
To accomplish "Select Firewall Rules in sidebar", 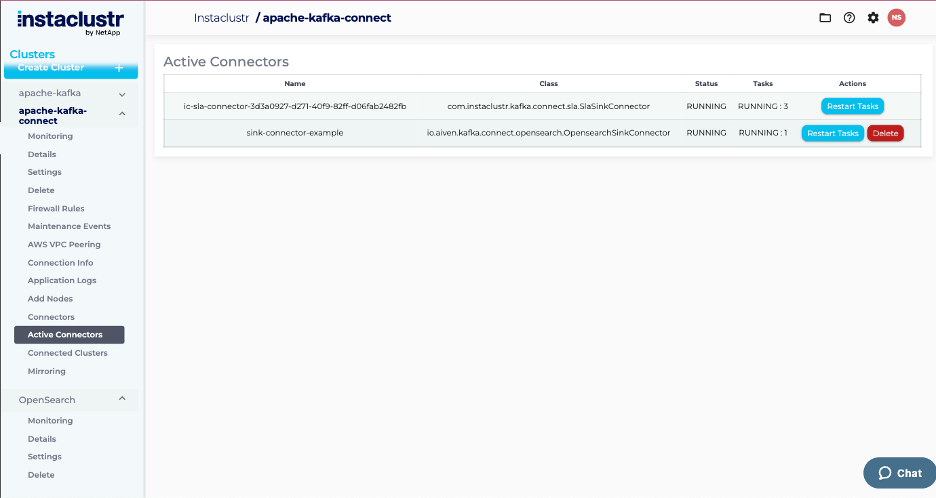I will [56, 208].
